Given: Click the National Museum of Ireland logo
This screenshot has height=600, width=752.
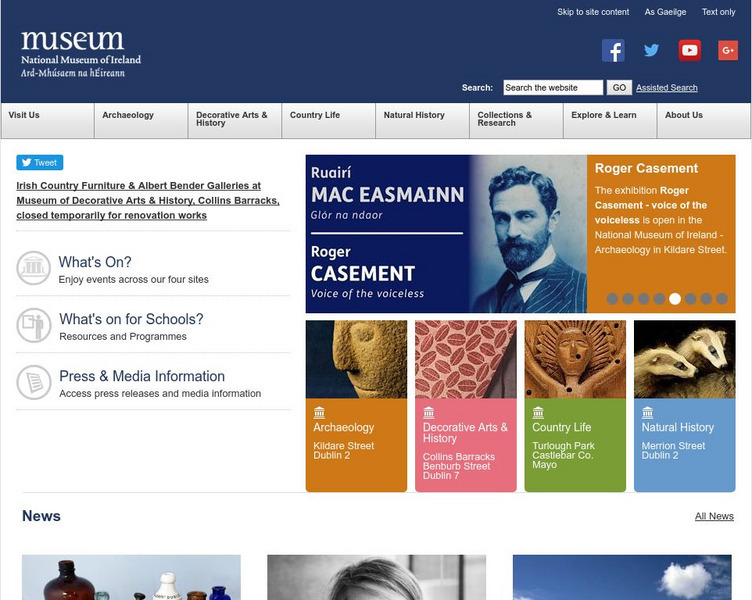Looking at the screenshot, I should (x=81, y=54).
